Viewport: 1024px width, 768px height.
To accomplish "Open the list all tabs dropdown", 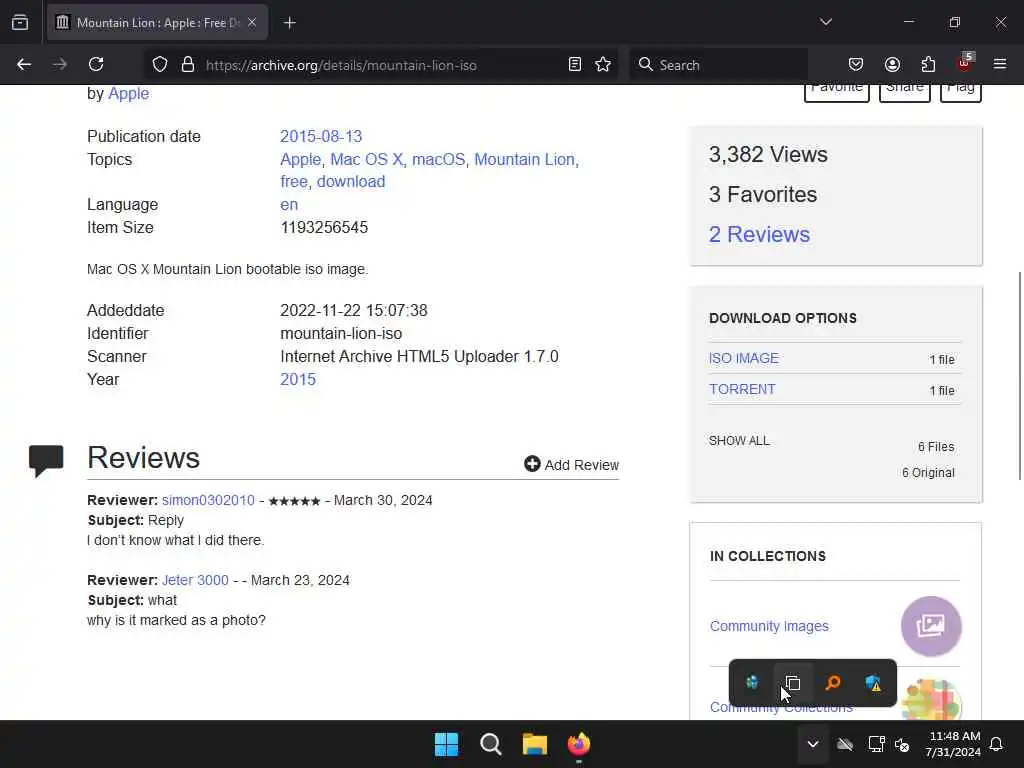I will [x=825, y=22].
